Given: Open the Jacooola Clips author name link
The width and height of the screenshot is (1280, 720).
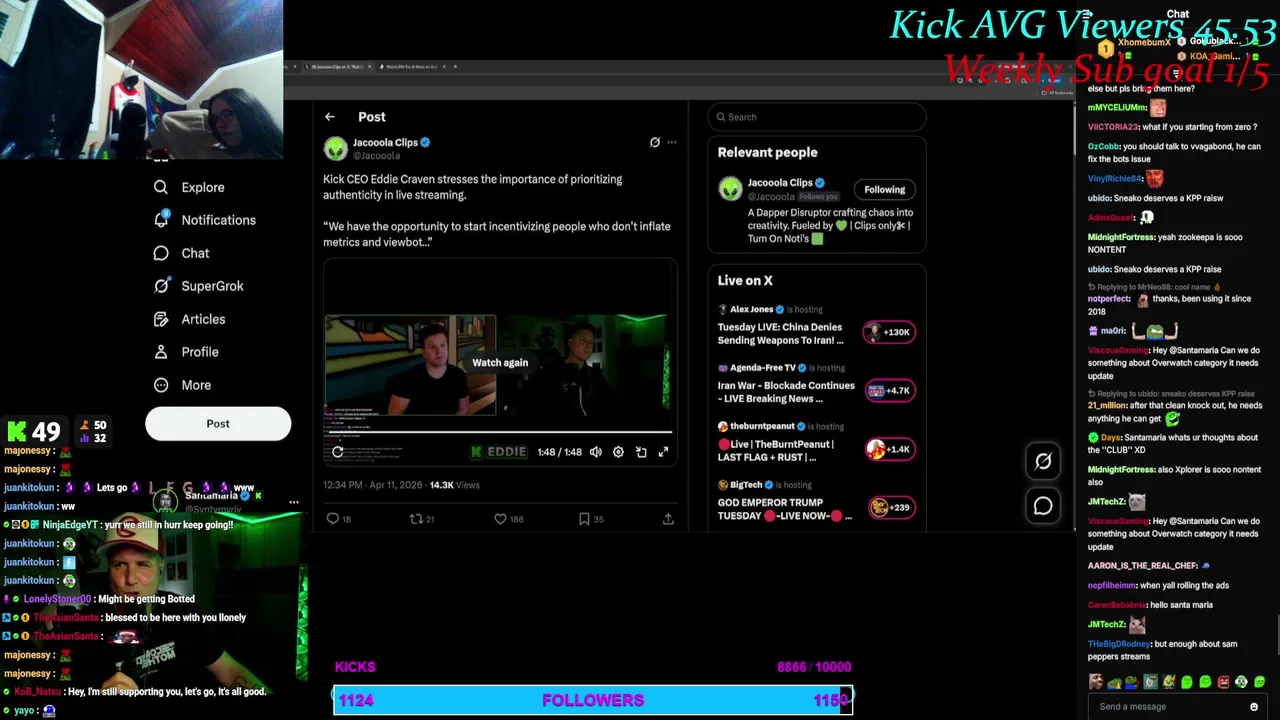Looking at the screenshot, I should point(385,143).
